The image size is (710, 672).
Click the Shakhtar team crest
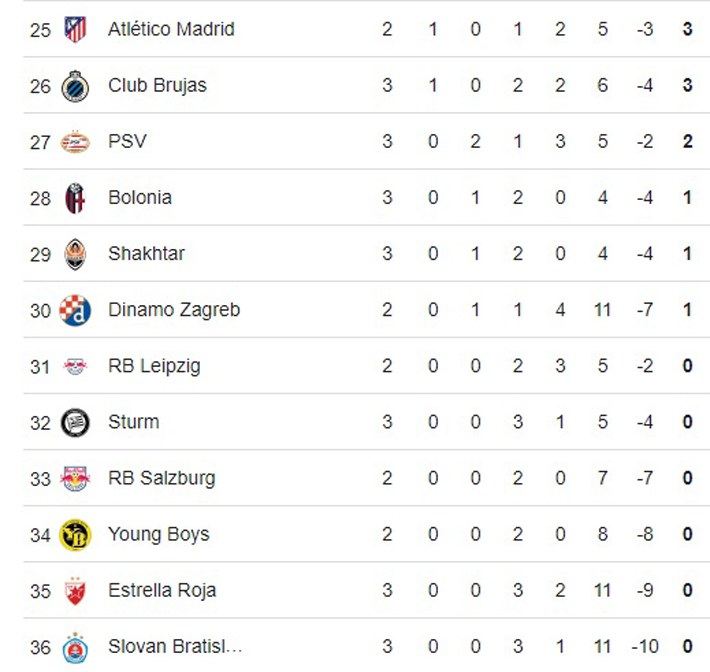[75, 254]
